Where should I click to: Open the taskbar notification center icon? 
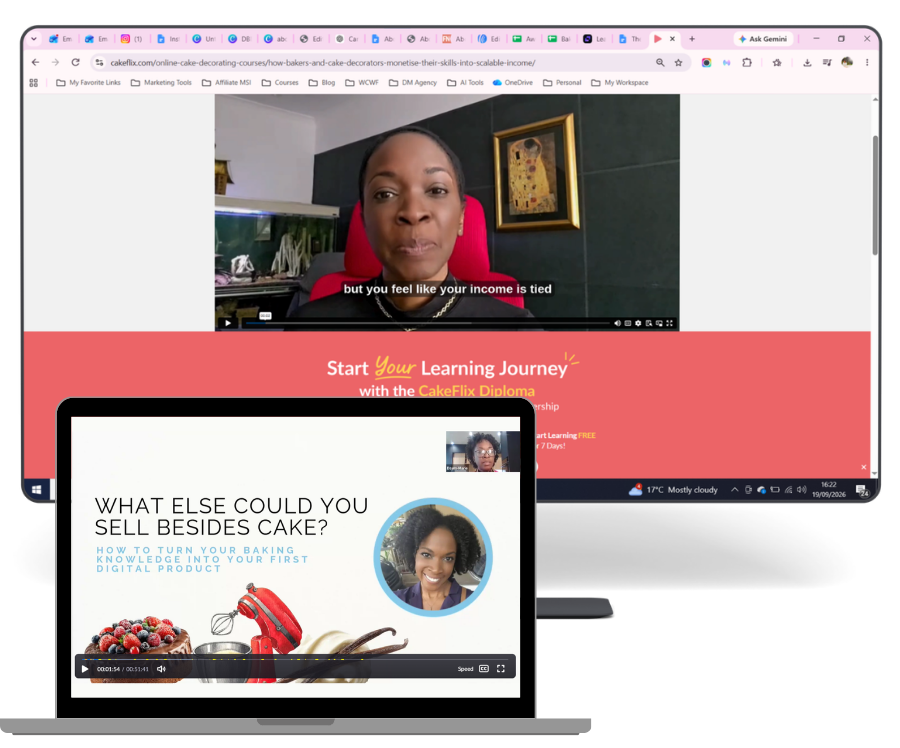(x=862, y=490)
